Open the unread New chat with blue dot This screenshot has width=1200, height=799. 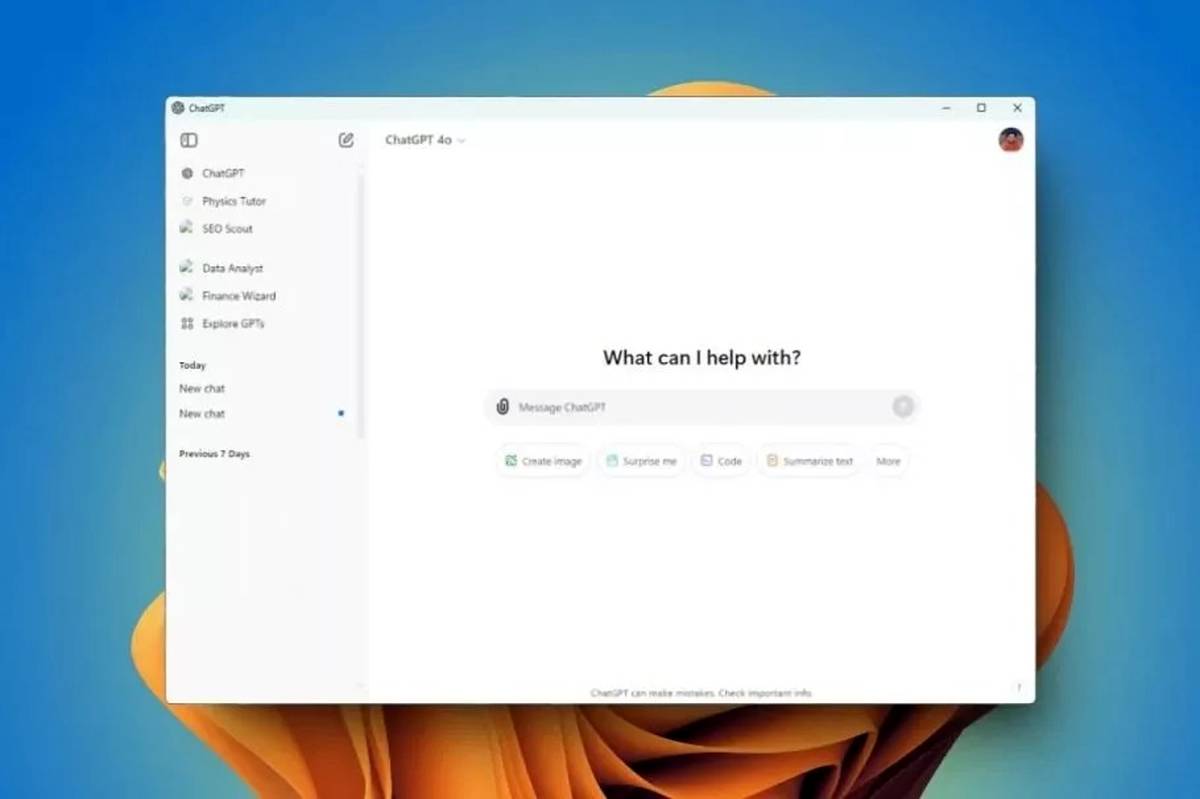202,414
